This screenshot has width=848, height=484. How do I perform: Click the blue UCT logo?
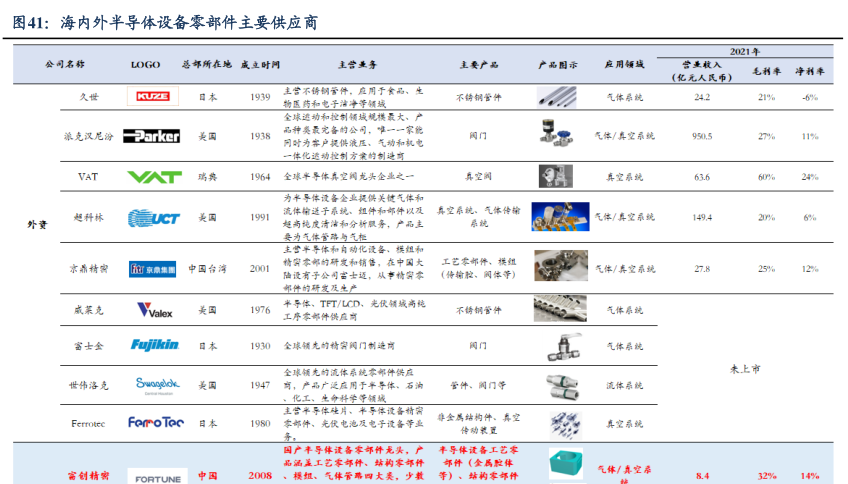point(153,217)
